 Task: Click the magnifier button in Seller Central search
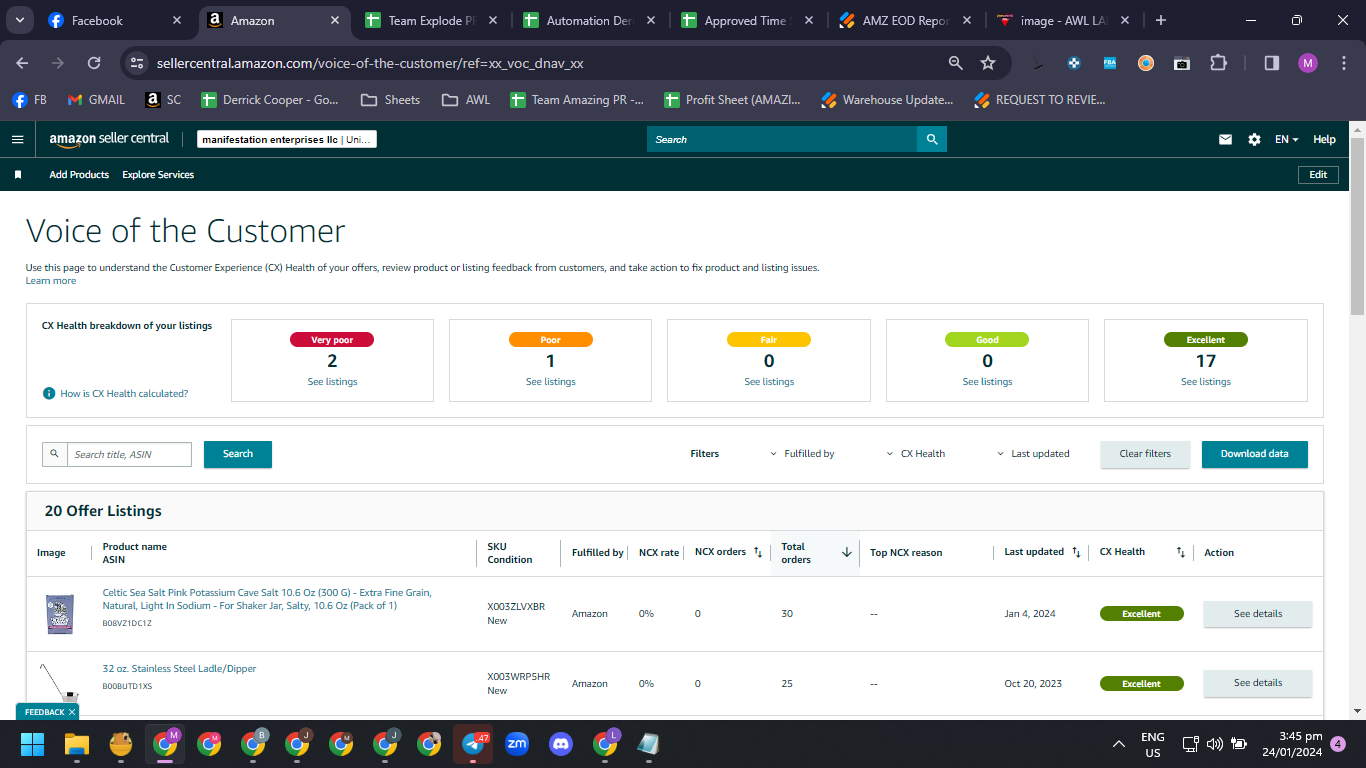point(932,139)
